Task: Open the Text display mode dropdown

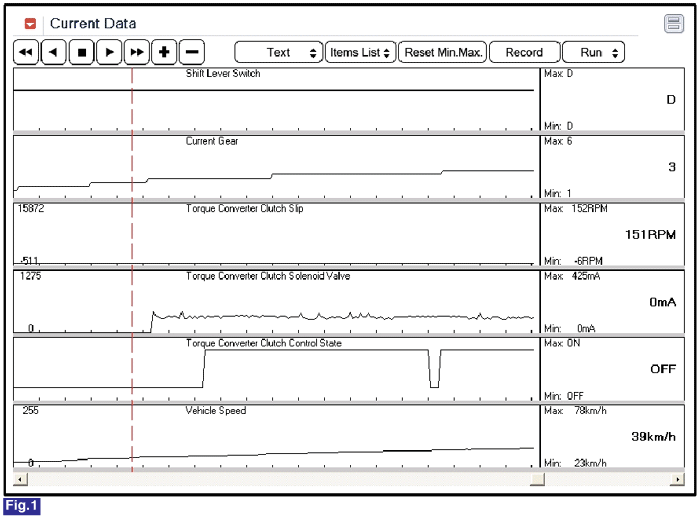Action: [x=278, y=53]
